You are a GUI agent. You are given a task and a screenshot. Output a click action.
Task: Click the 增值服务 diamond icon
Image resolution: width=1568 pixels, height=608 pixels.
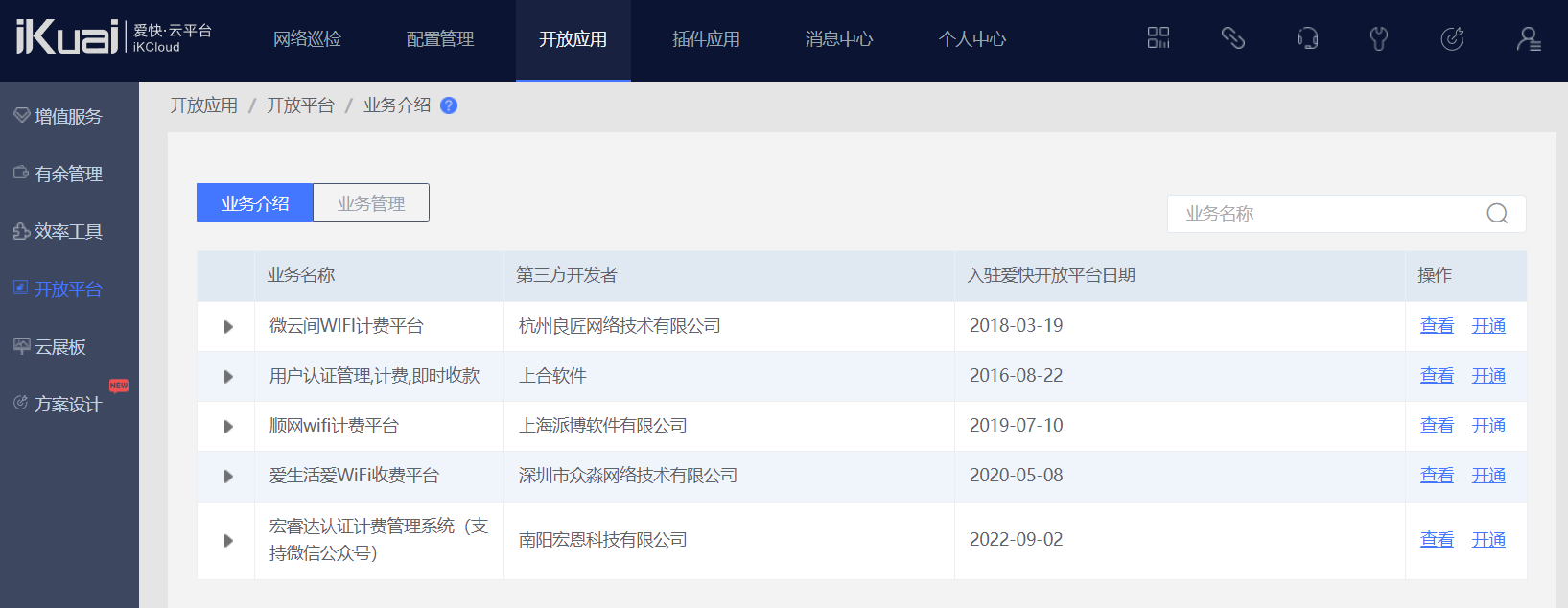(x=21, y=115)
